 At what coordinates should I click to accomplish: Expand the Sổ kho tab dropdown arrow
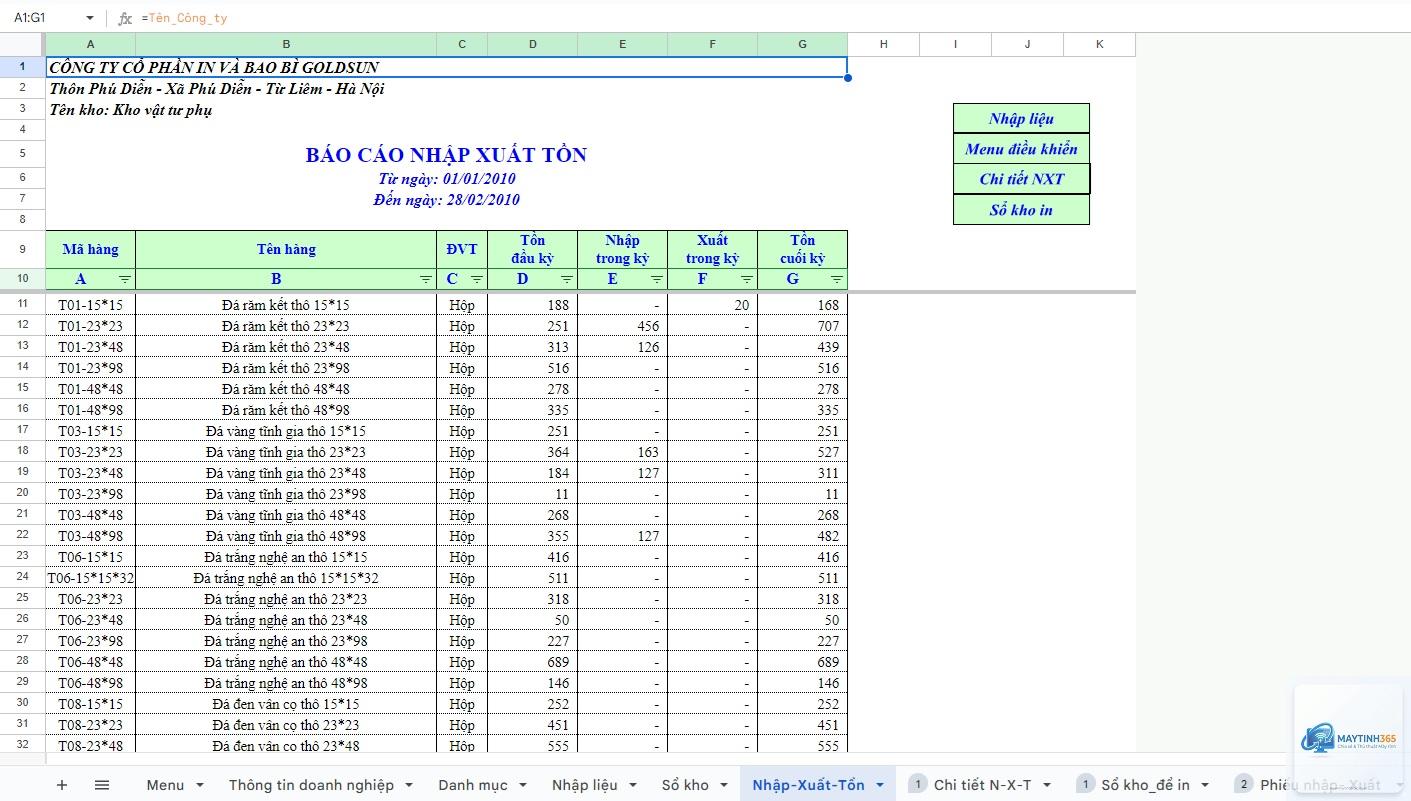(723, 785)
